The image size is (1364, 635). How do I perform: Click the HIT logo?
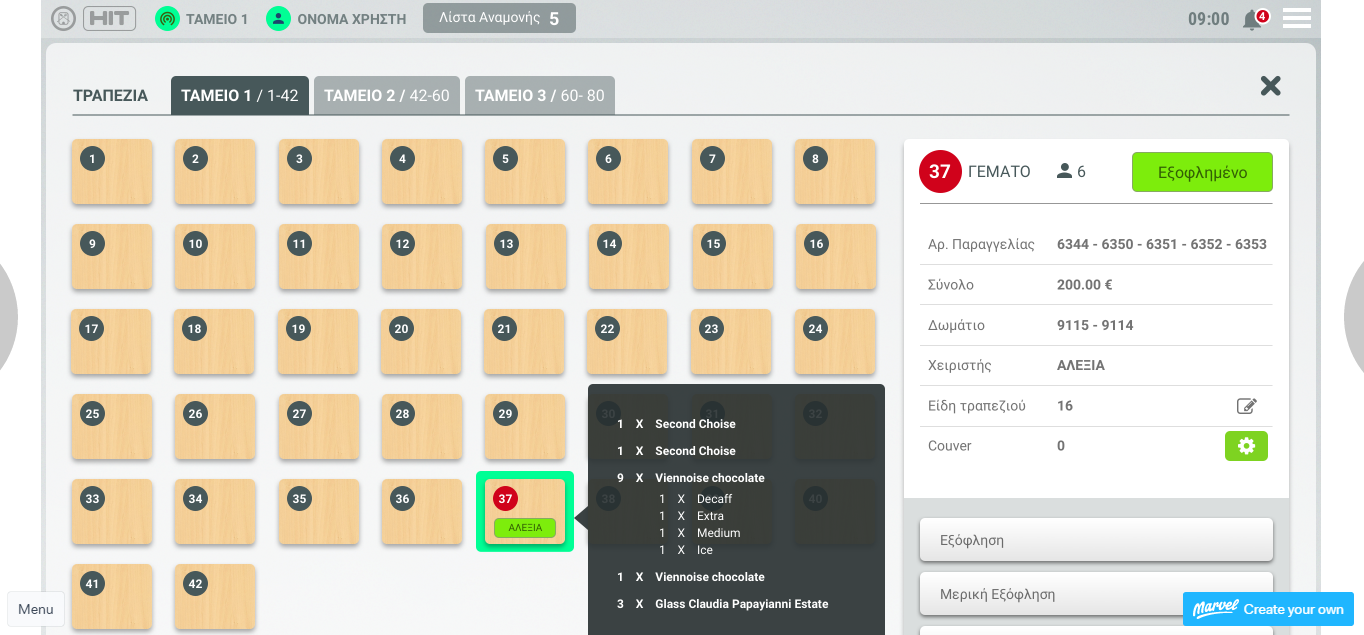110,18
